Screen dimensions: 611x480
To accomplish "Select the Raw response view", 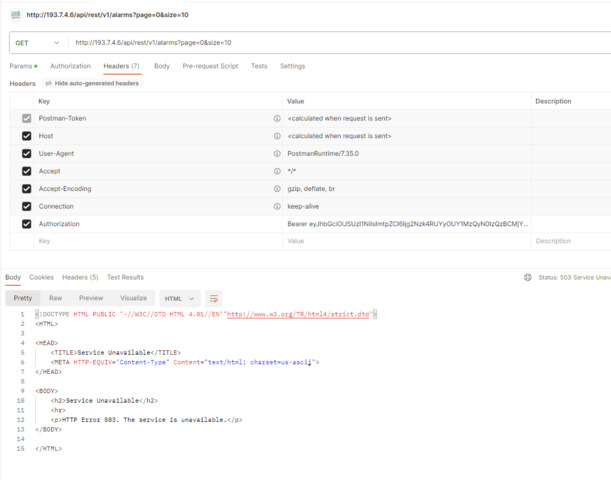I will [56, 298].
